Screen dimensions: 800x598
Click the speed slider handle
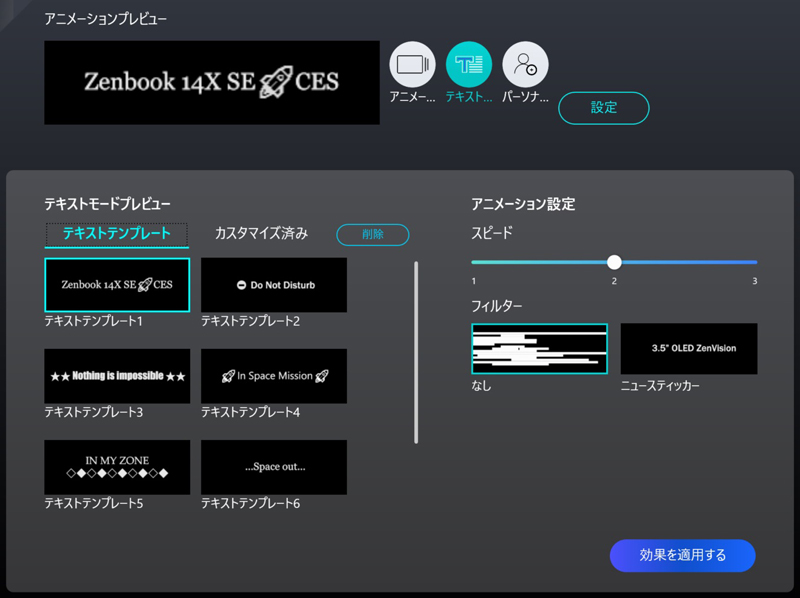(x=615, y=262)
